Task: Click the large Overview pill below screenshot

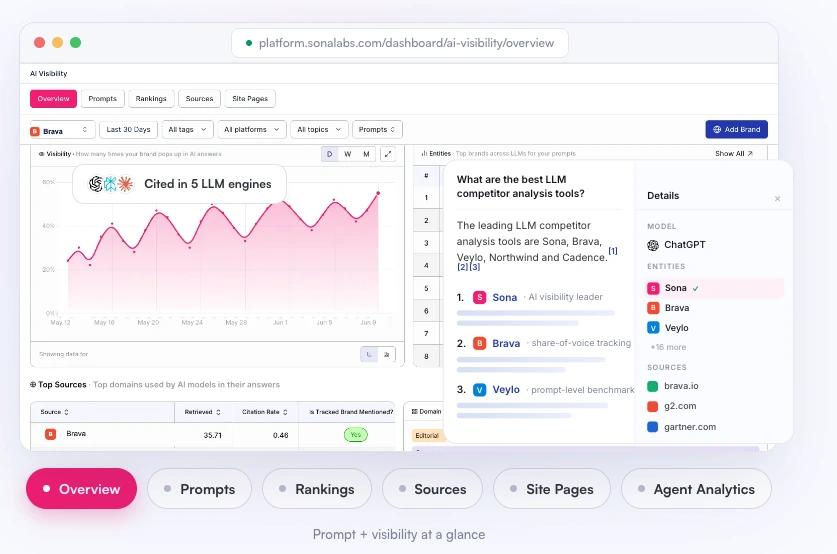Action: (81, 489)
